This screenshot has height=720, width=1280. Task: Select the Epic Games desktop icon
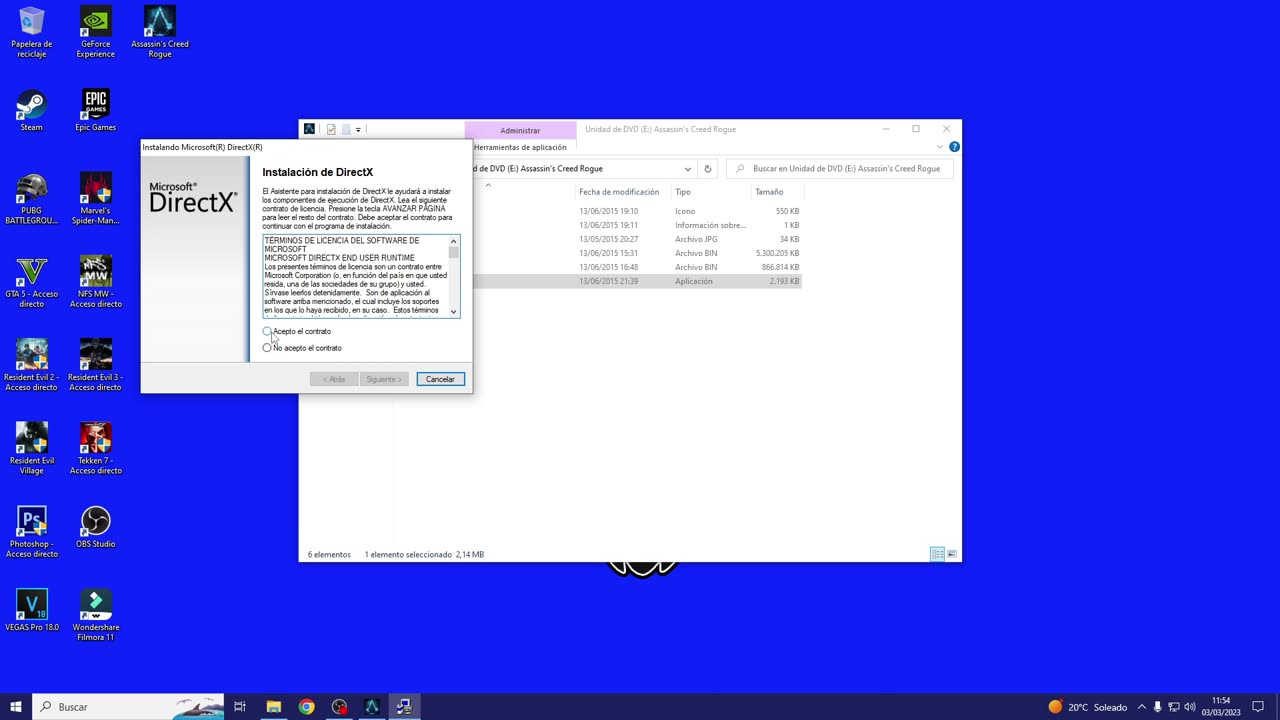[x=96, y=111]
